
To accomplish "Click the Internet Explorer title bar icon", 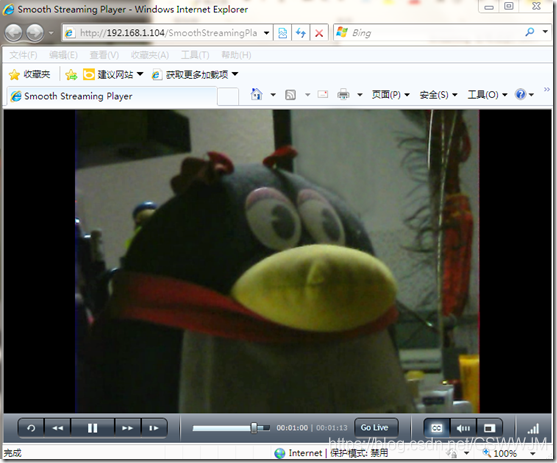I will click(9, 9).
